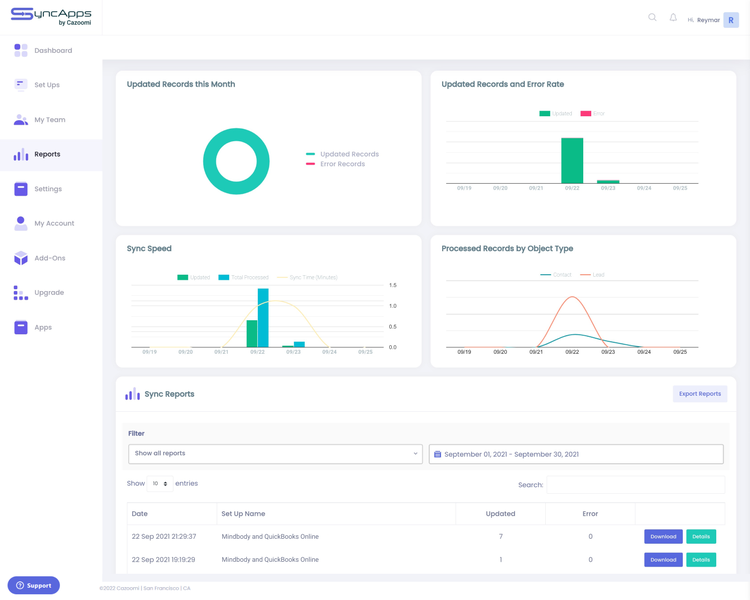Click the Apps icon in the sidebar
The width and height of the screenshot is (750, 600).
[x=21, y=327]
